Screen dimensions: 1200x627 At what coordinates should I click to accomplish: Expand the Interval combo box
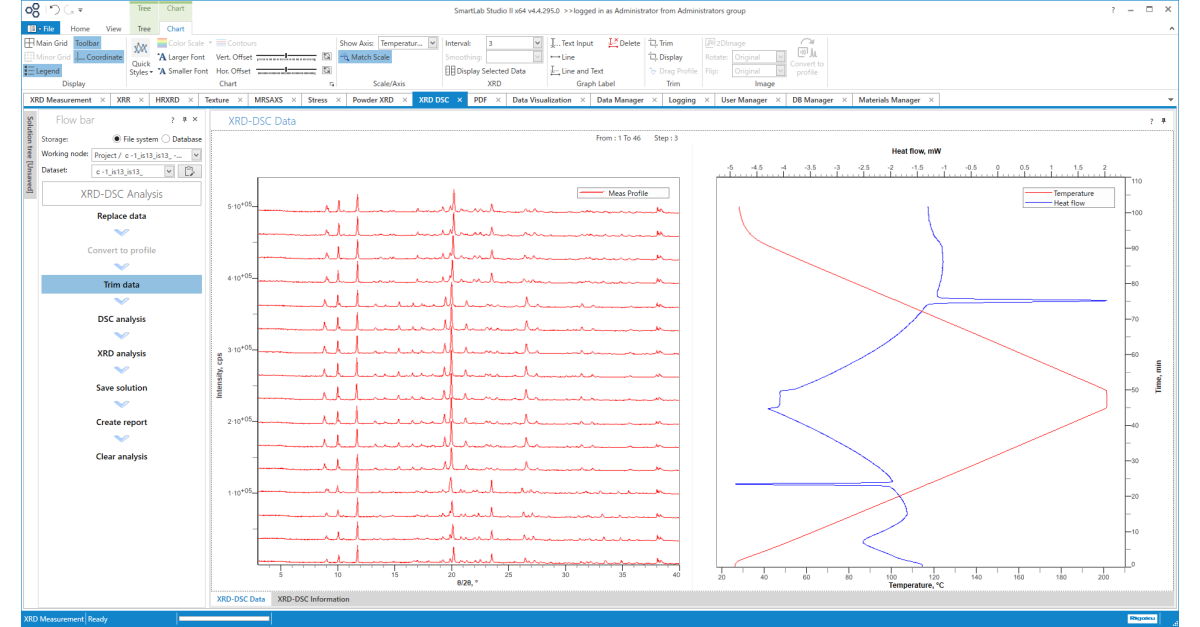coord(536,43)
